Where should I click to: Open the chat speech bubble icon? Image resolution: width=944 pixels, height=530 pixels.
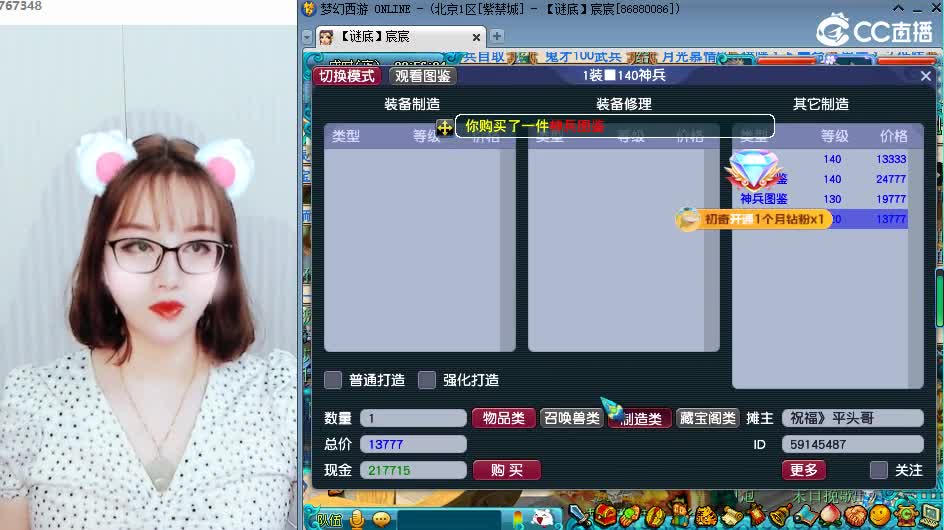point(381,519)
